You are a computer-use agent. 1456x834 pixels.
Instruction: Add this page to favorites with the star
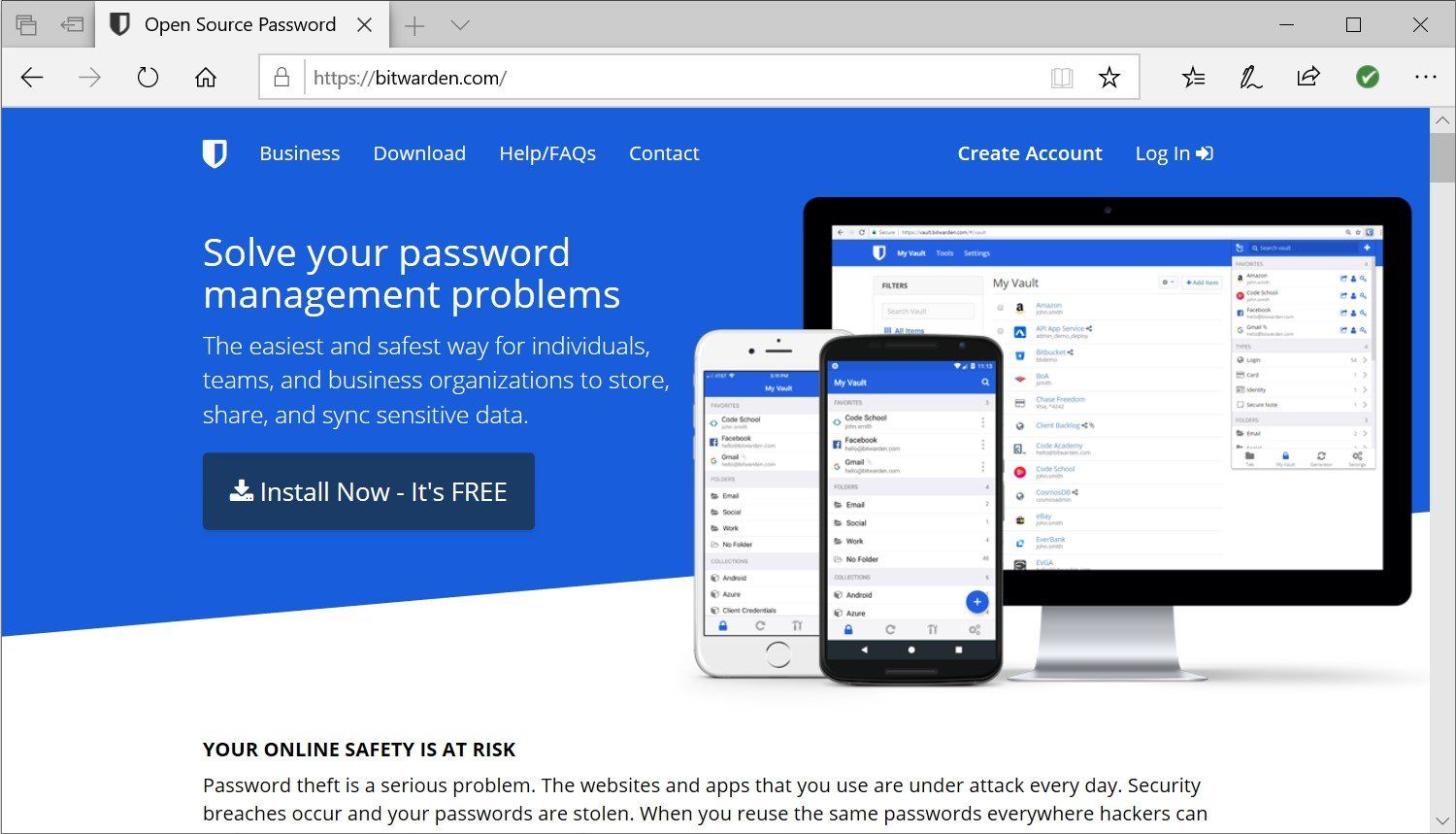click(1109, 78)
